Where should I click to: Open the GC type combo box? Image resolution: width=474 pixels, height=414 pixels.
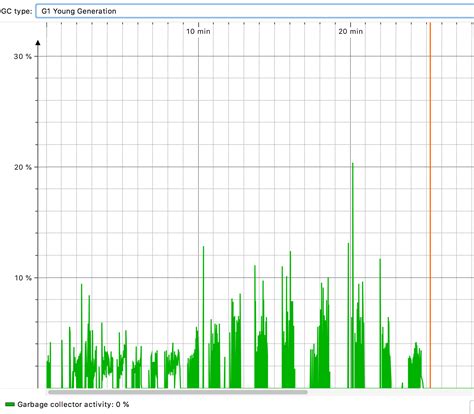tap(255, 11)
